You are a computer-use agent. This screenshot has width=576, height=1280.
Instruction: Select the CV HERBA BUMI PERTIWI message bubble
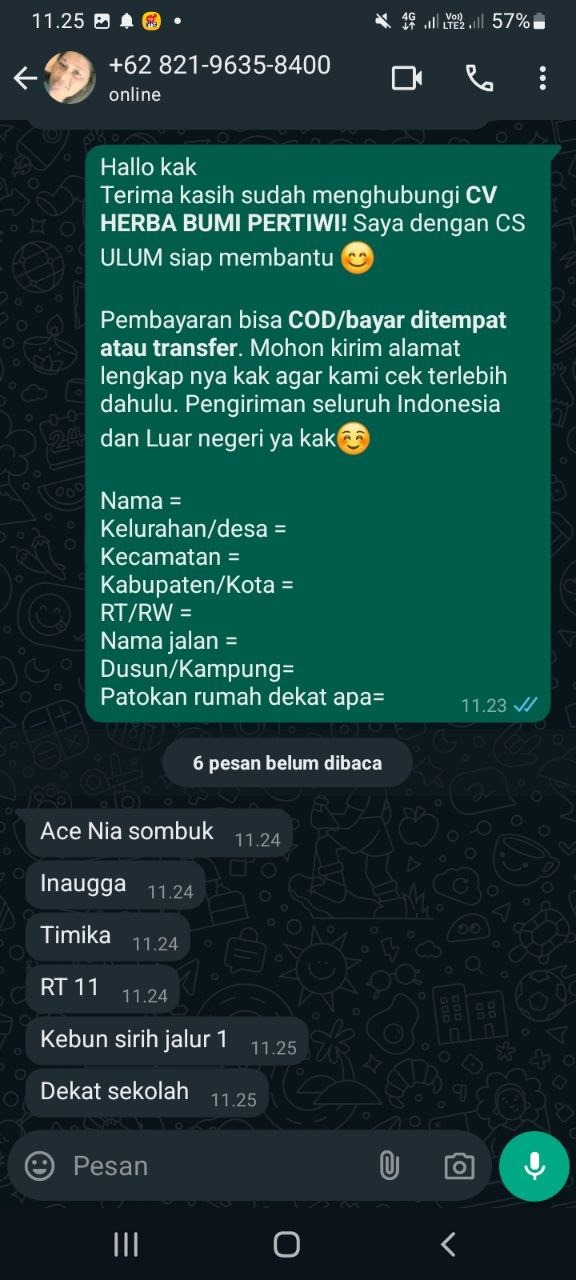(x=318, y=433)
